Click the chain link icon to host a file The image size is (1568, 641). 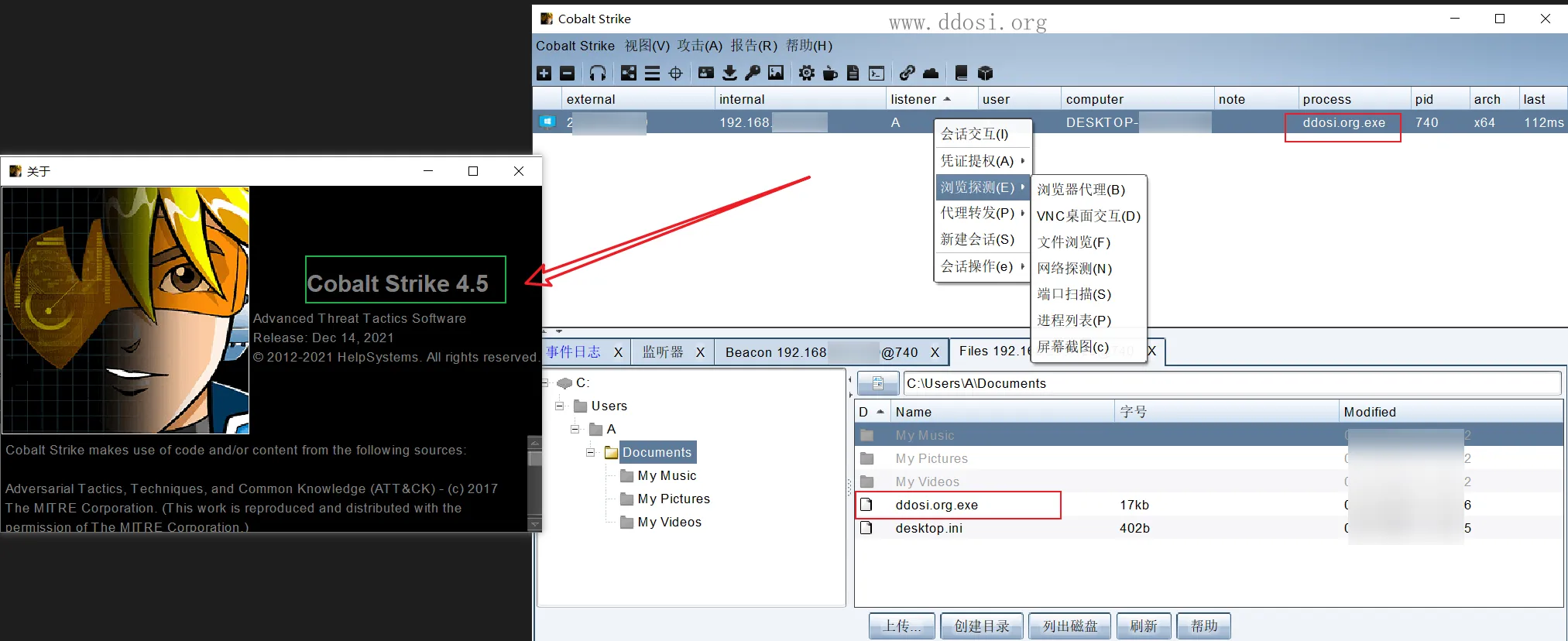(907, 73)
